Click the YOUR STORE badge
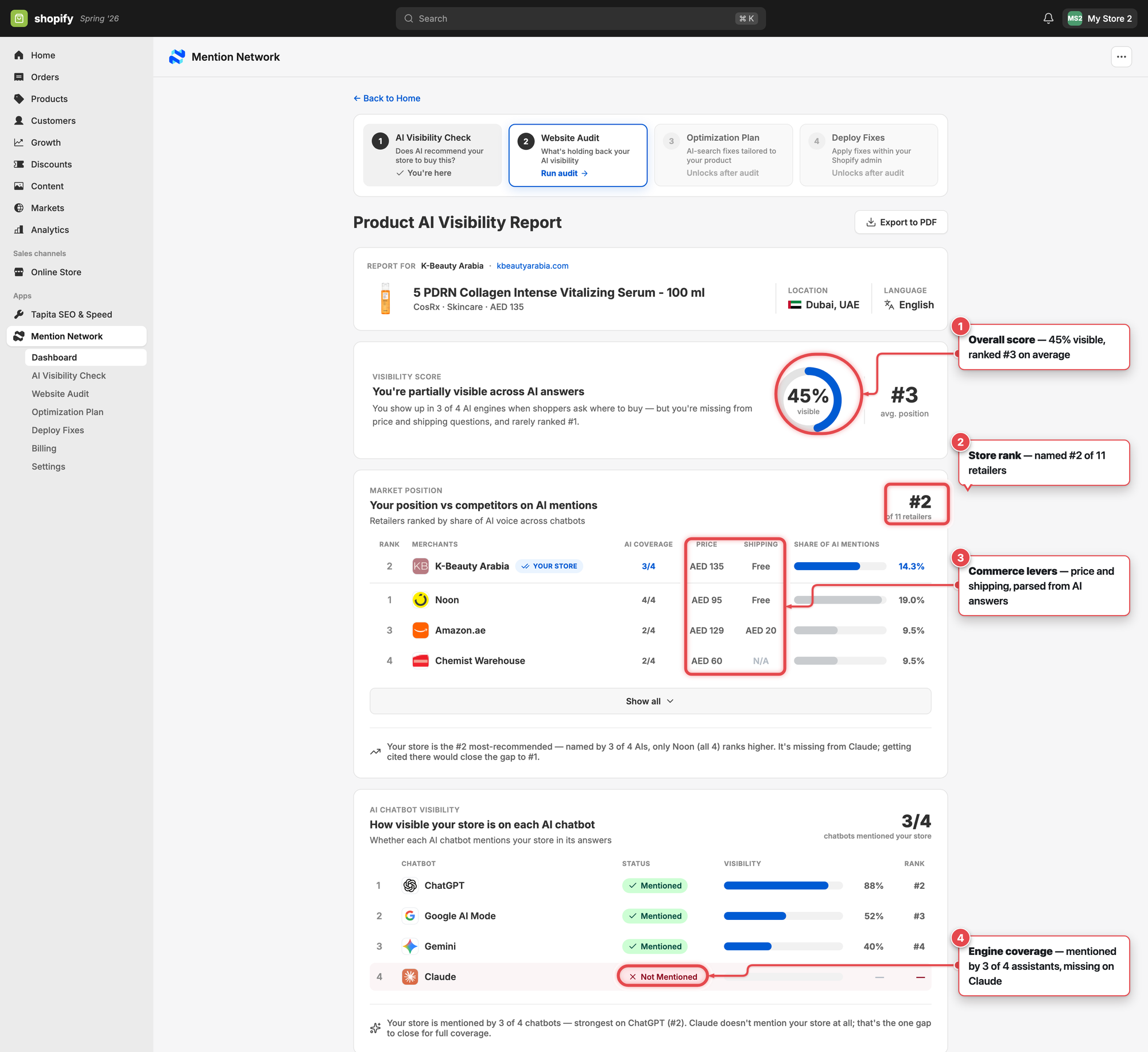1148x1052 pixels. click(549, 566)
